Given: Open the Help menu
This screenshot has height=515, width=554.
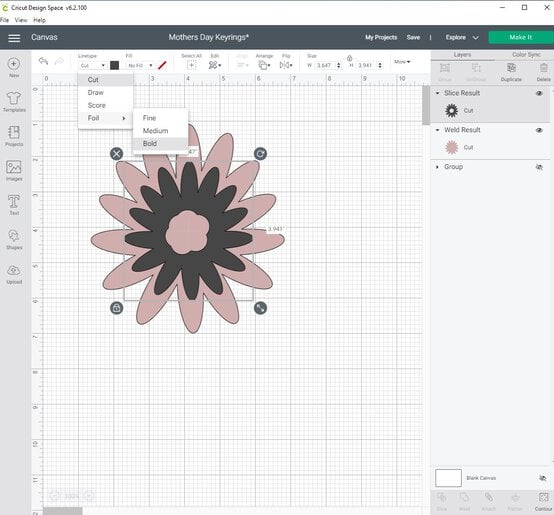Looking at the screenshot, I should pos(39,20).
